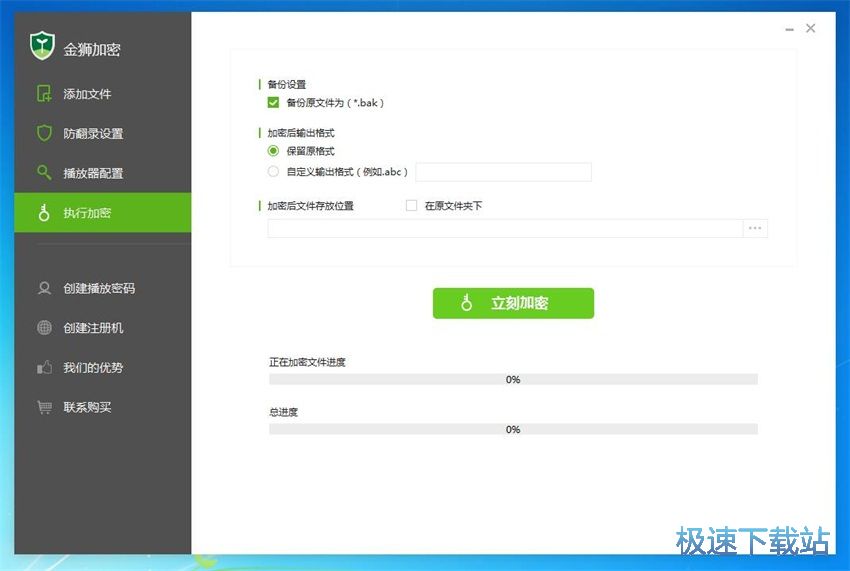Viewport: 850px width, 571px height.
Task: Click the 加密后输出格式 section heading
Action: click(x=301, y=132)
